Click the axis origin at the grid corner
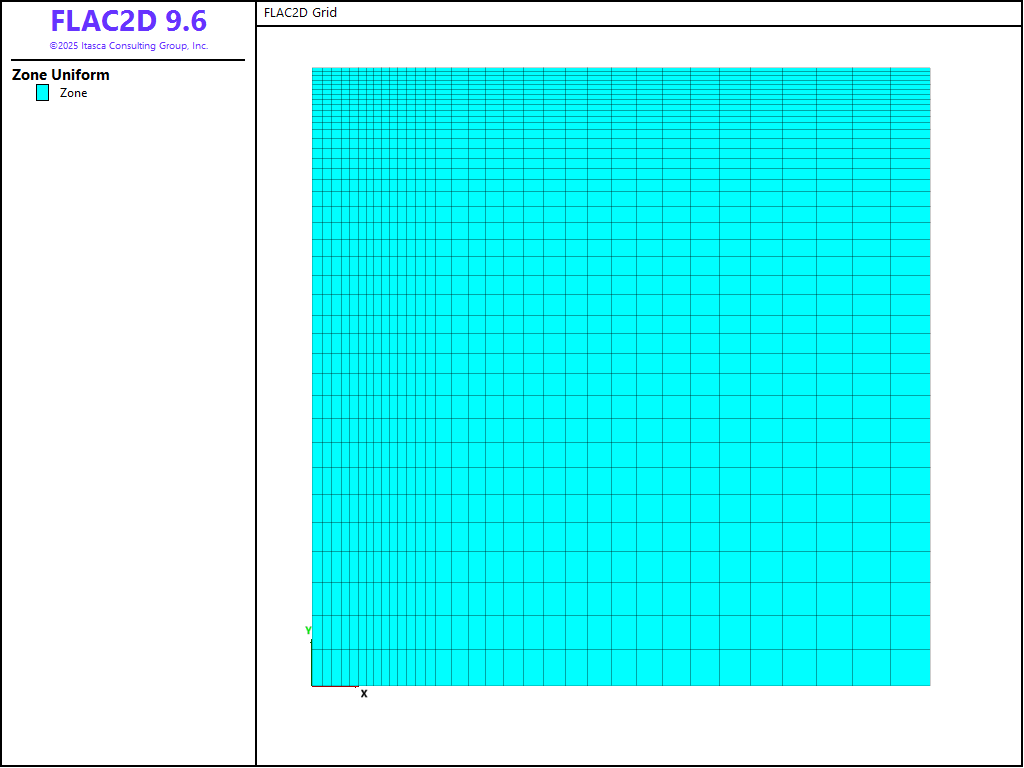This screenshot has height=768, width=1024. [312, 686]
